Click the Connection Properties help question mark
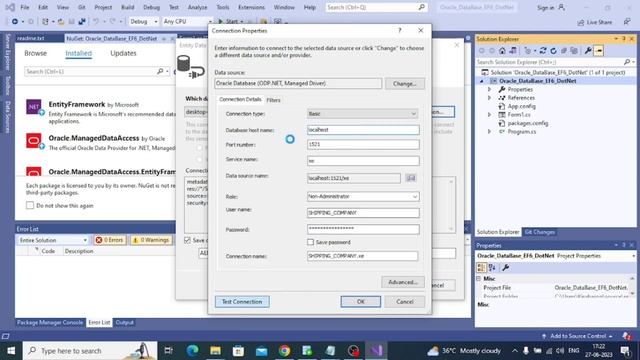Viewport: 640px width, 360px height. 400,31
